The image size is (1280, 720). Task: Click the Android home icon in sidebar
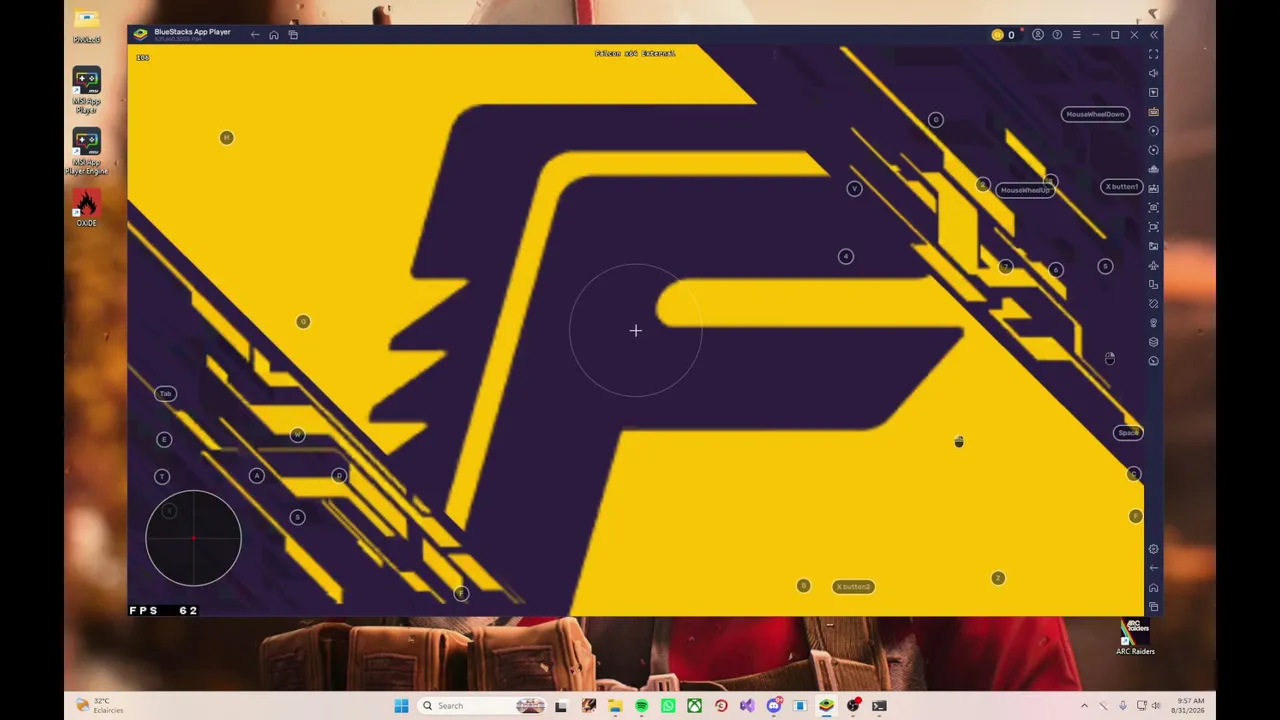pyautogui.click(x=1153, y=588)
